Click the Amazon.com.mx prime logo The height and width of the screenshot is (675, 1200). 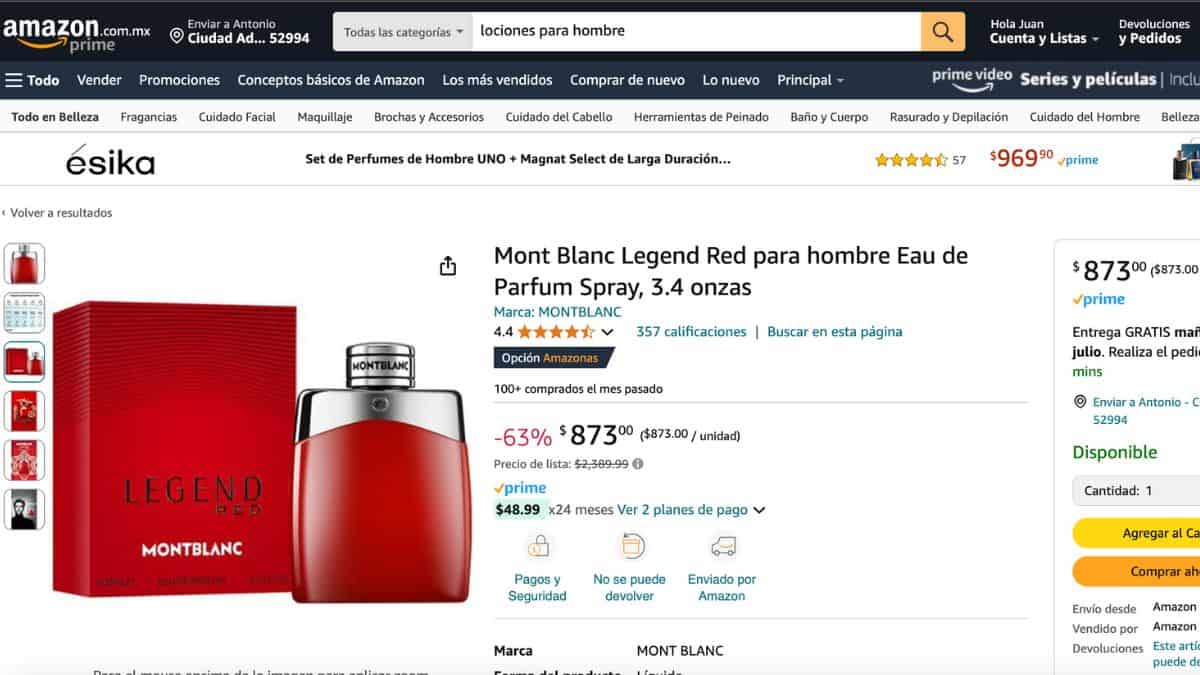pyautogui.click(x=76, y=34)
